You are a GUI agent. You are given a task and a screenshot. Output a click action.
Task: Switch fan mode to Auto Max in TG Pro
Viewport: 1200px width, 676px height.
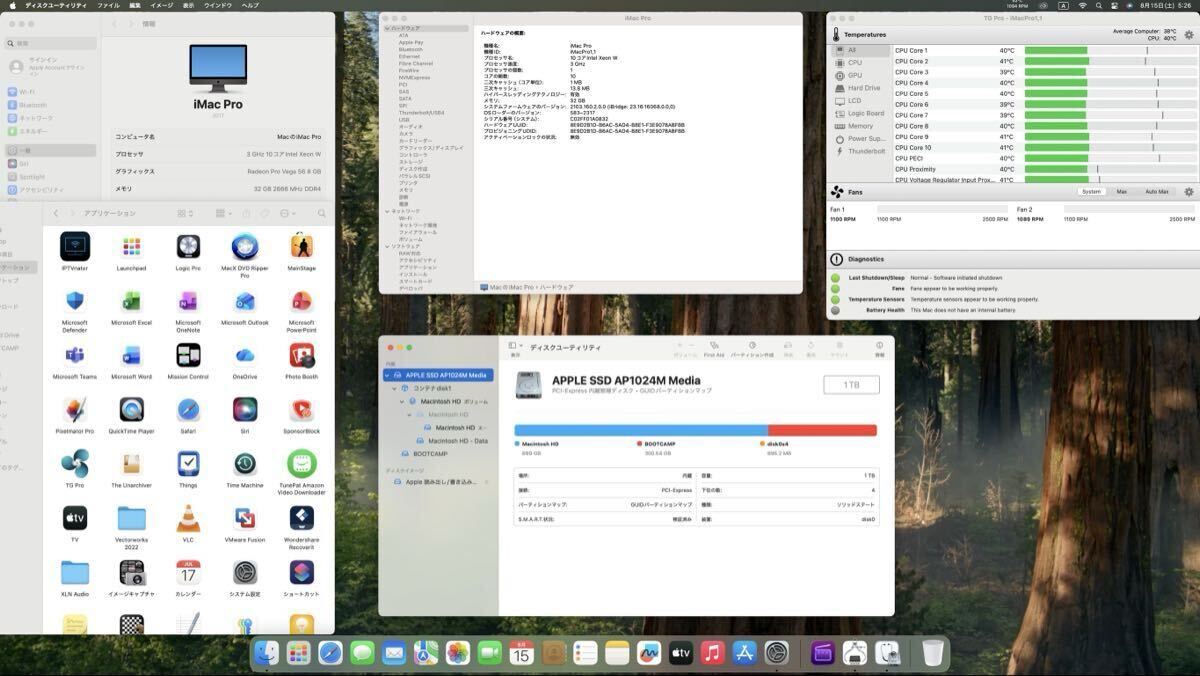pos(1157,192)
